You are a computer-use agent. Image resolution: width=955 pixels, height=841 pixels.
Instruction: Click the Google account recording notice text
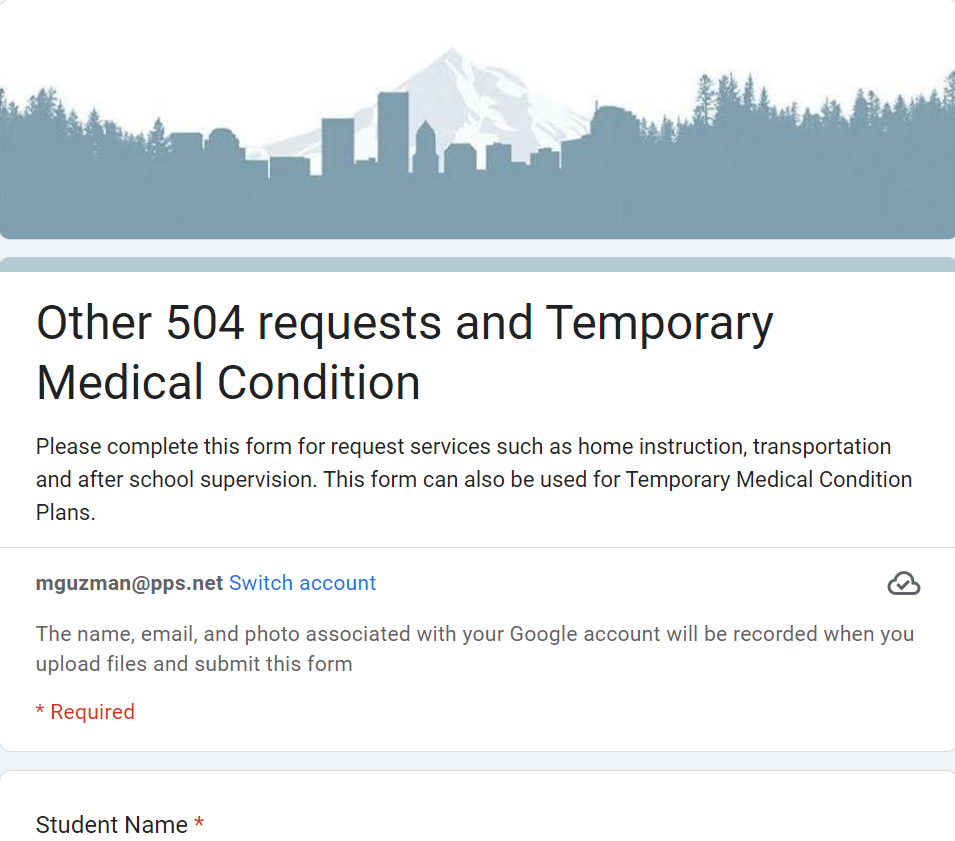click(x=474, y=649)
